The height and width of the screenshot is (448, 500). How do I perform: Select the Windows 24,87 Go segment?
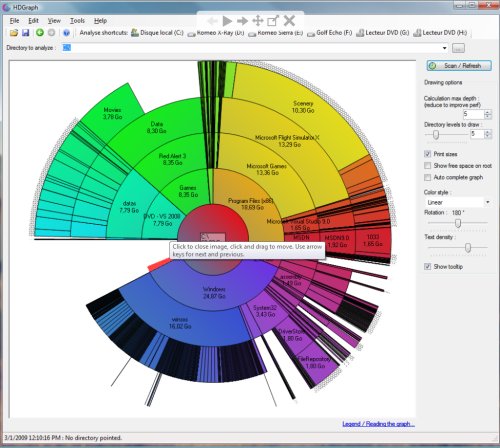click(214, 292)
